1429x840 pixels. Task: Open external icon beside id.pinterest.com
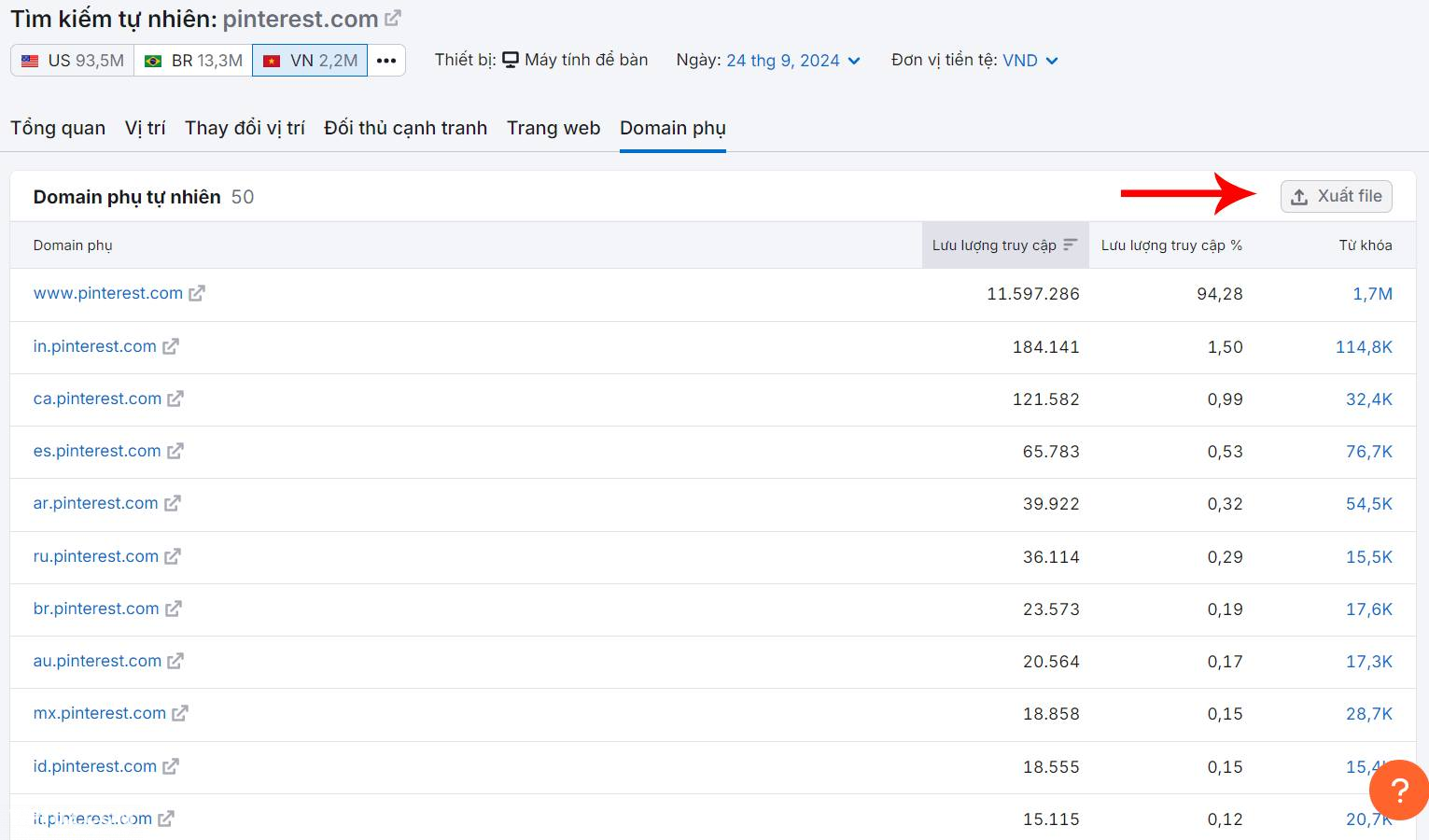click(171, 766)
